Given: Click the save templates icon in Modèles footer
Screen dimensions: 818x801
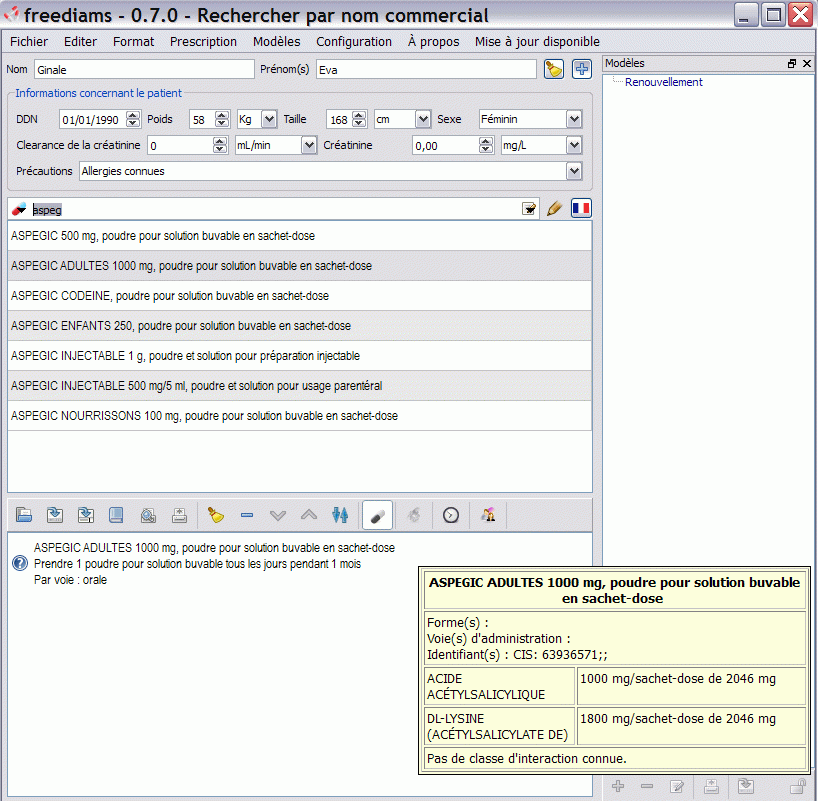Looking at the screenshot, I should coord(746,786).
